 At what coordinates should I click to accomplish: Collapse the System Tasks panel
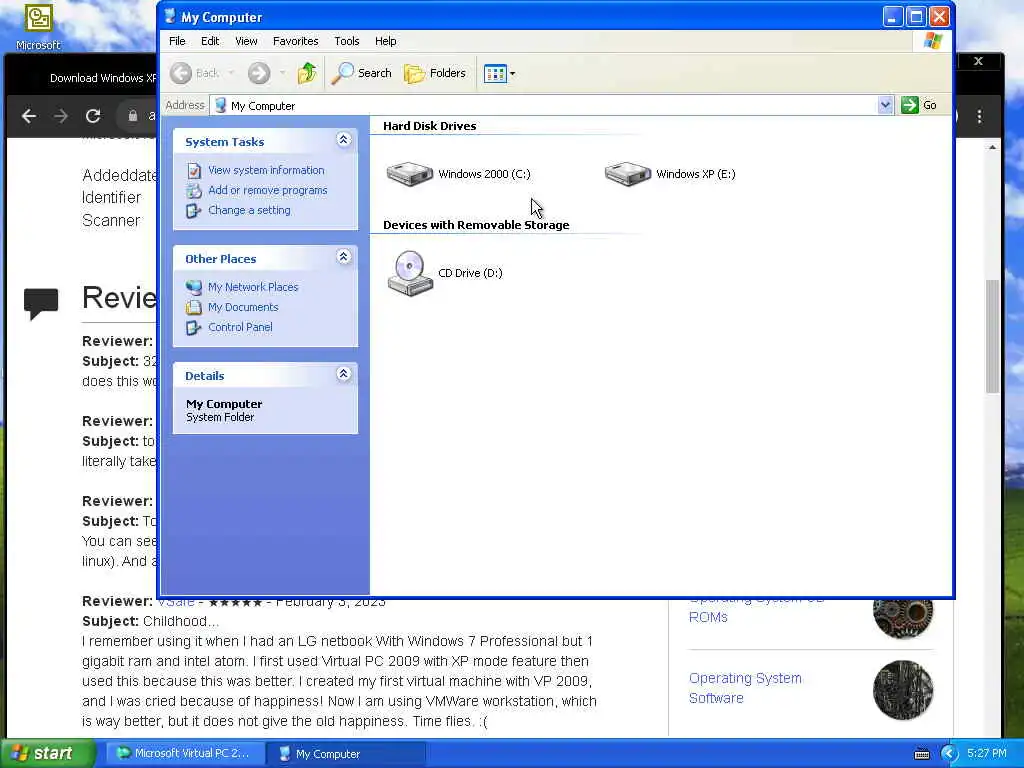pyautogui.click(x=344, y=140)
